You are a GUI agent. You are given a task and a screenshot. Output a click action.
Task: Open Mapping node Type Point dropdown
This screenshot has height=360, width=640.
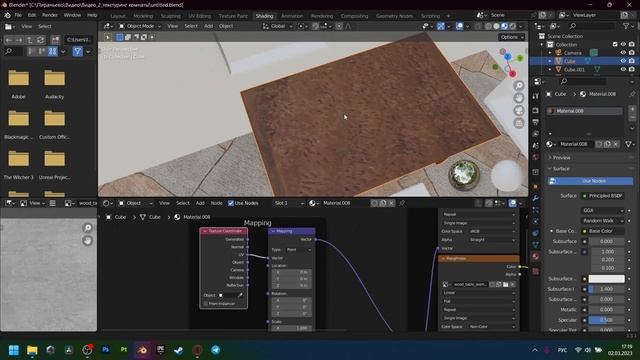298,249
